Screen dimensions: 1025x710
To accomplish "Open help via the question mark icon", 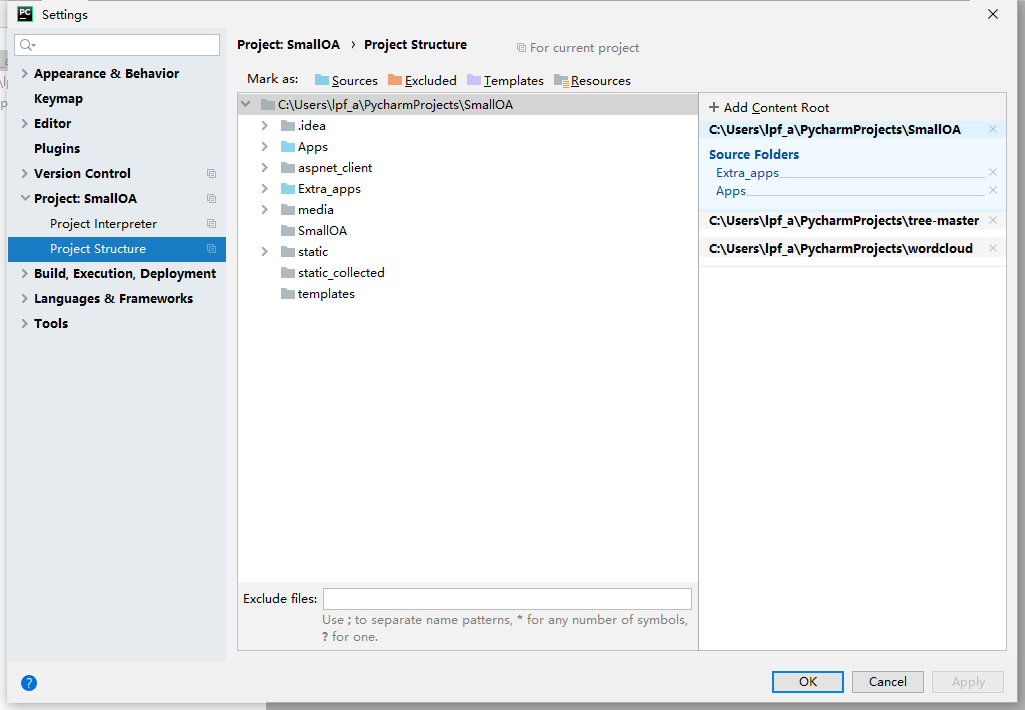I will [29, 683].
